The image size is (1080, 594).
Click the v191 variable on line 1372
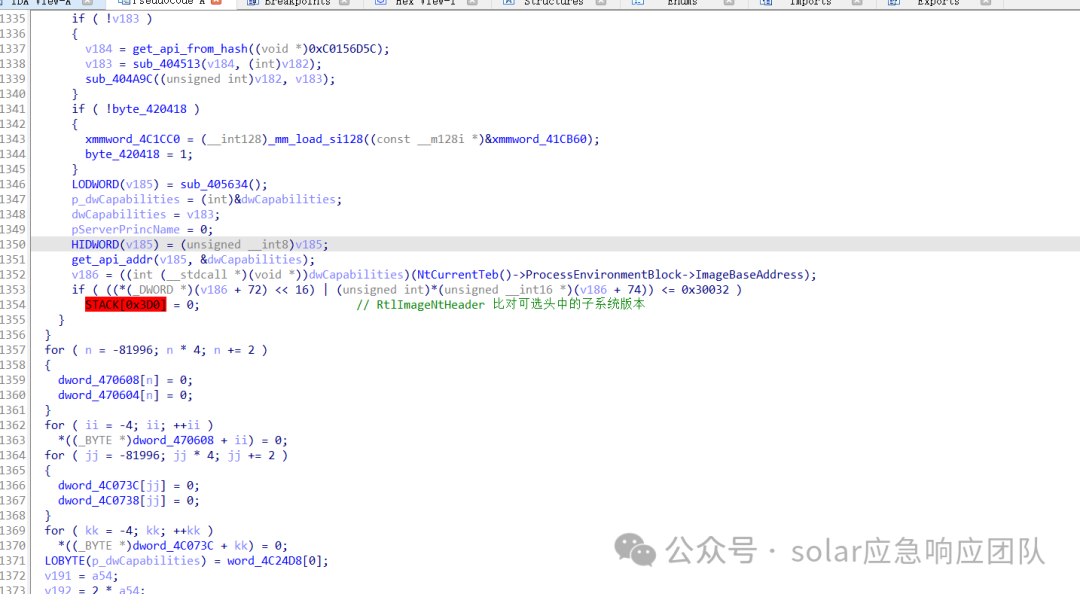pos(58,576)
